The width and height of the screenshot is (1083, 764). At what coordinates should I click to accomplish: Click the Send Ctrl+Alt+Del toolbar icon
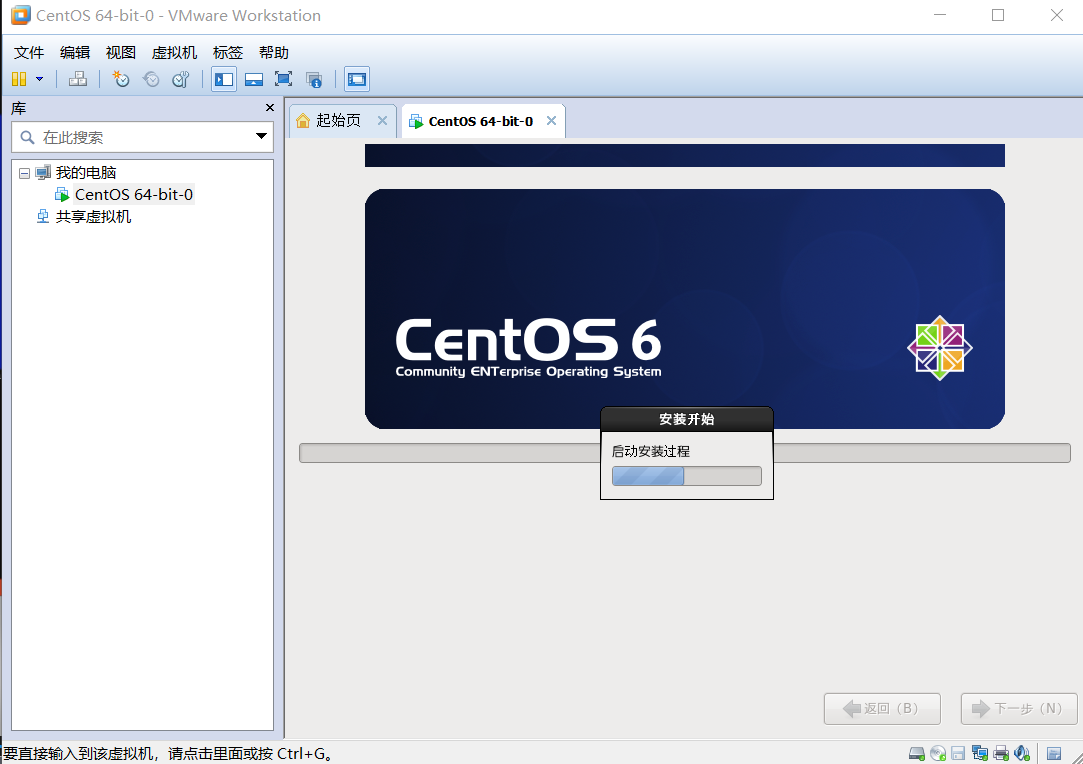tap(78, 79)
